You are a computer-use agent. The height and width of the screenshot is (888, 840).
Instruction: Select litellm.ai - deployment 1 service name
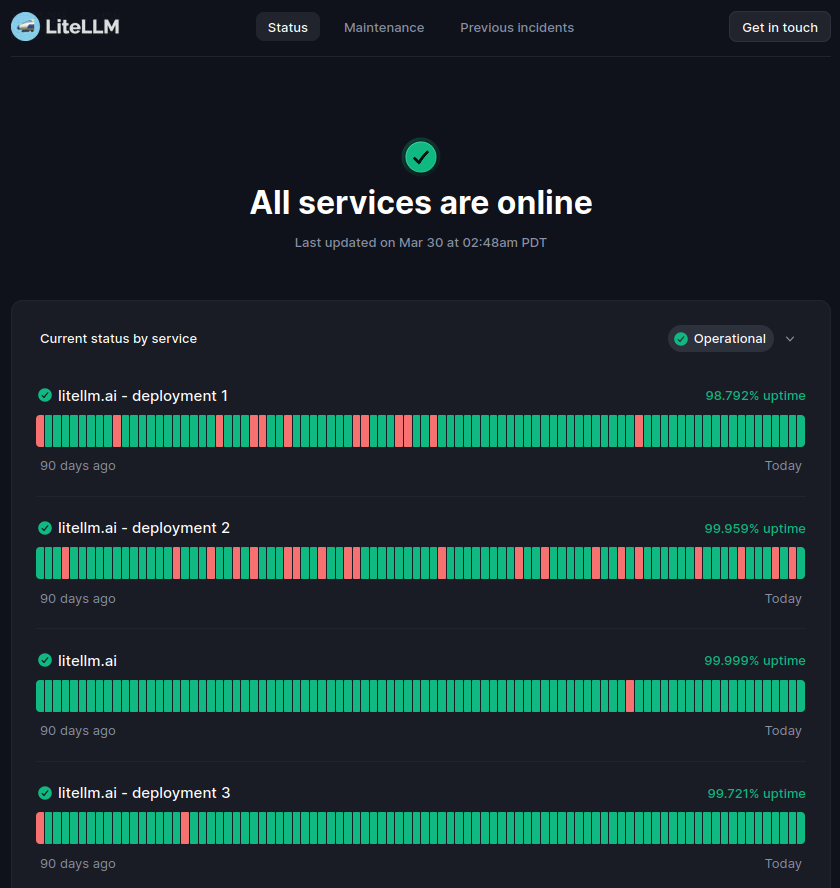click(143, 395)
